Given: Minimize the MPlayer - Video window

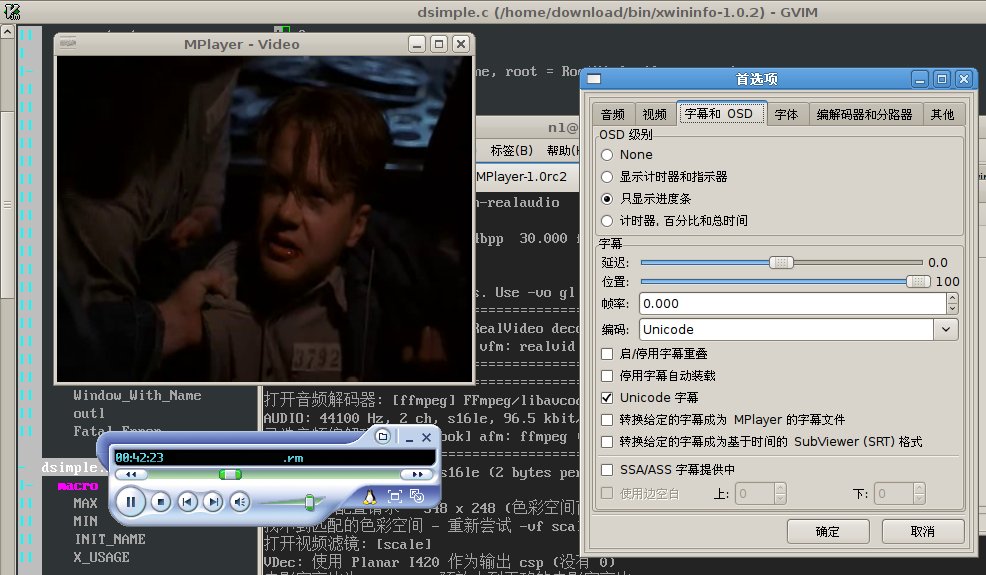Looking at the screenshot, I should (417, 44).
